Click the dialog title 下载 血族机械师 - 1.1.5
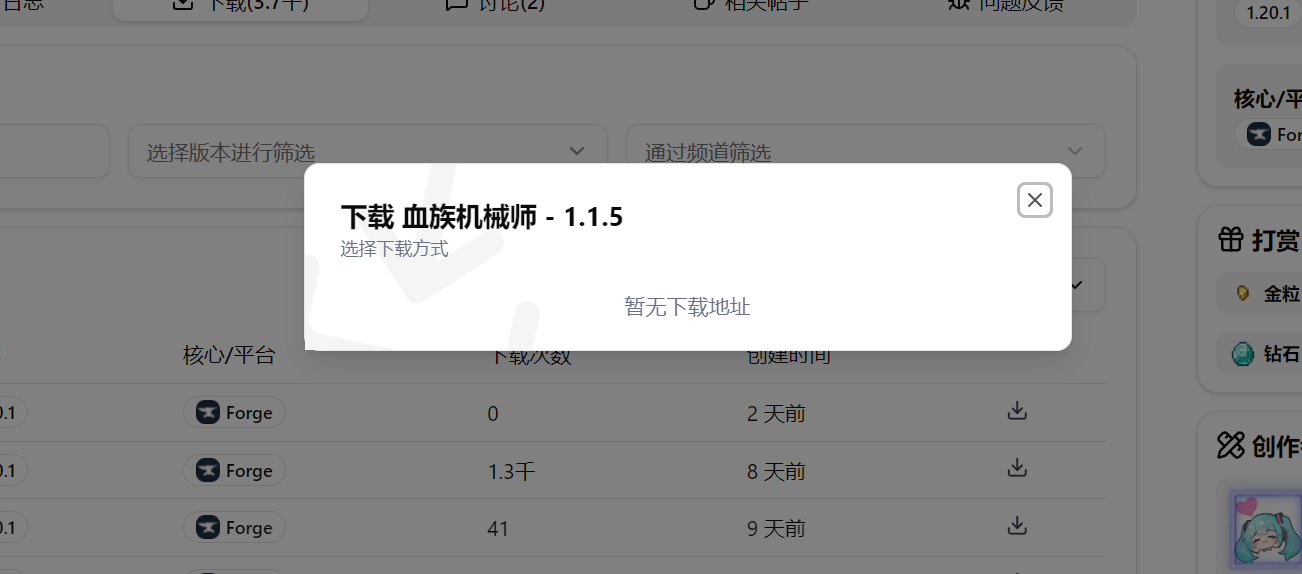 click(482, 216)
